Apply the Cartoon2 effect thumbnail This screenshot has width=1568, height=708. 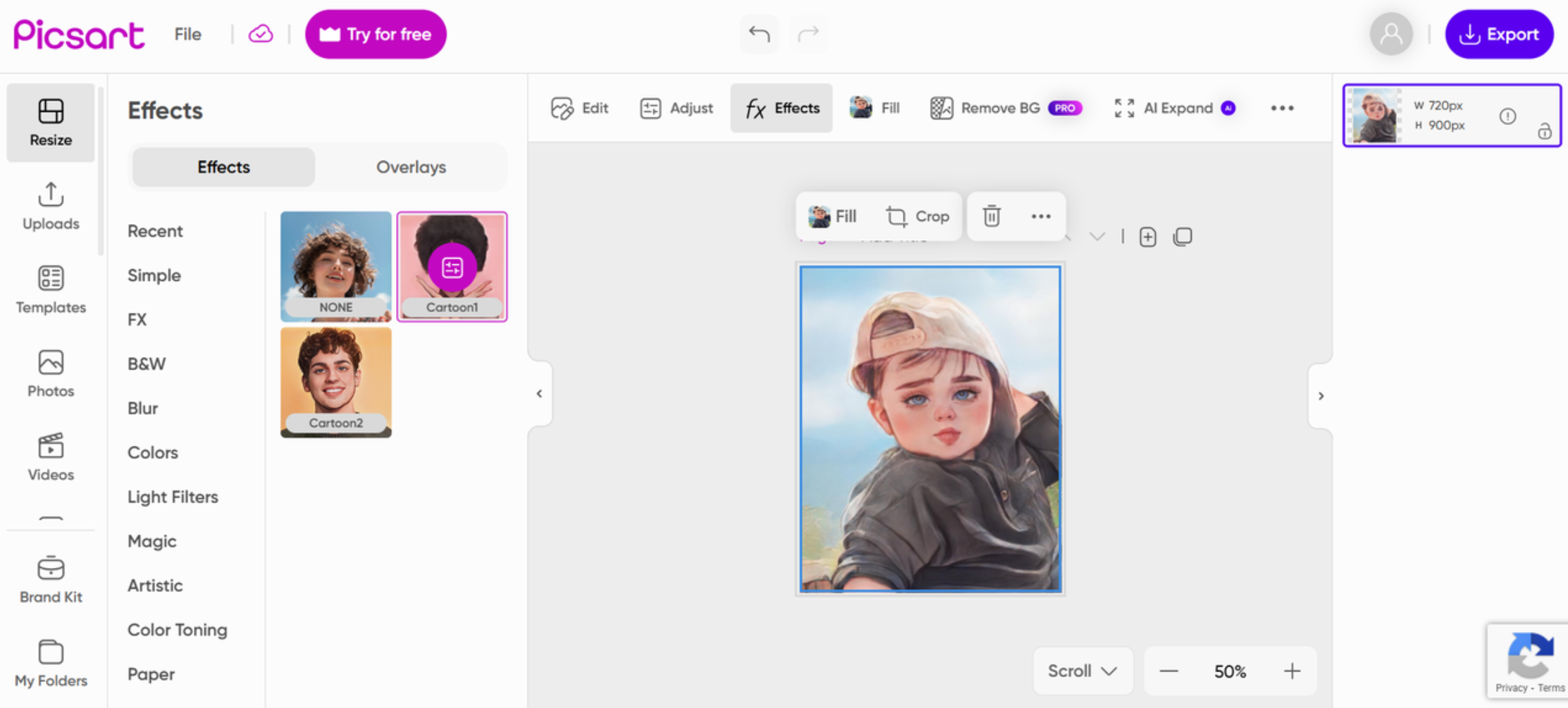(x=335, y=383)
